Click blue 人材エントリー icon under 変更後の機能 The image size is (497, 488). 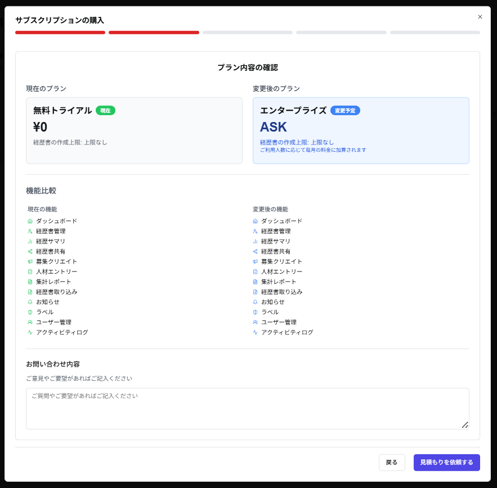(255, 272)
